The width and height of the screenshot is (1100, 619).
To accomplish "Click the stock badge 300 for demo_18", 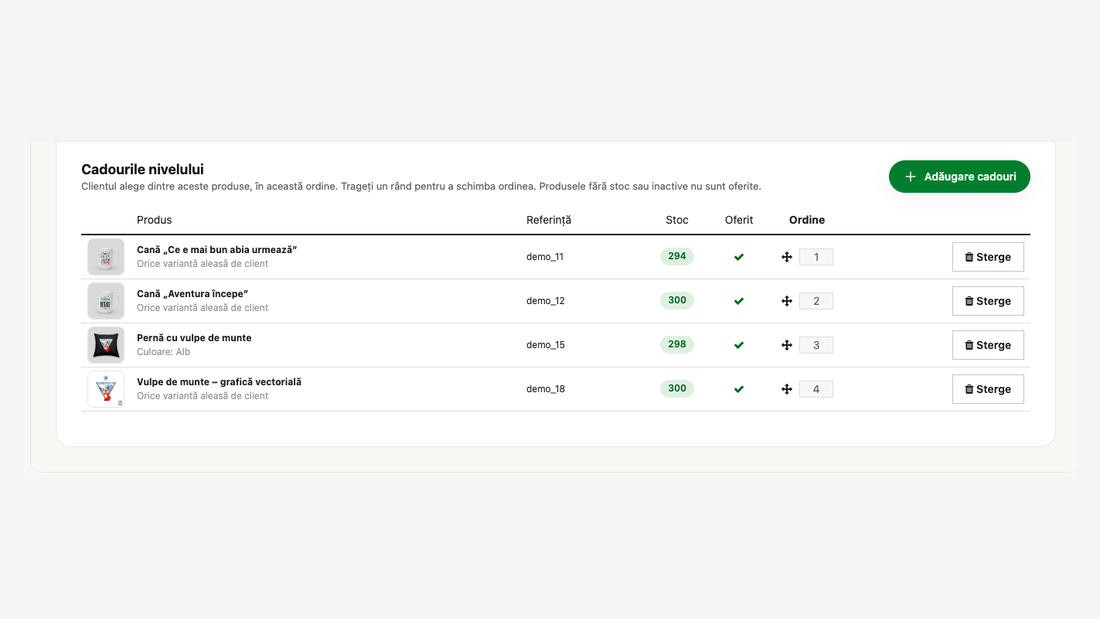I will pos(677,390).
